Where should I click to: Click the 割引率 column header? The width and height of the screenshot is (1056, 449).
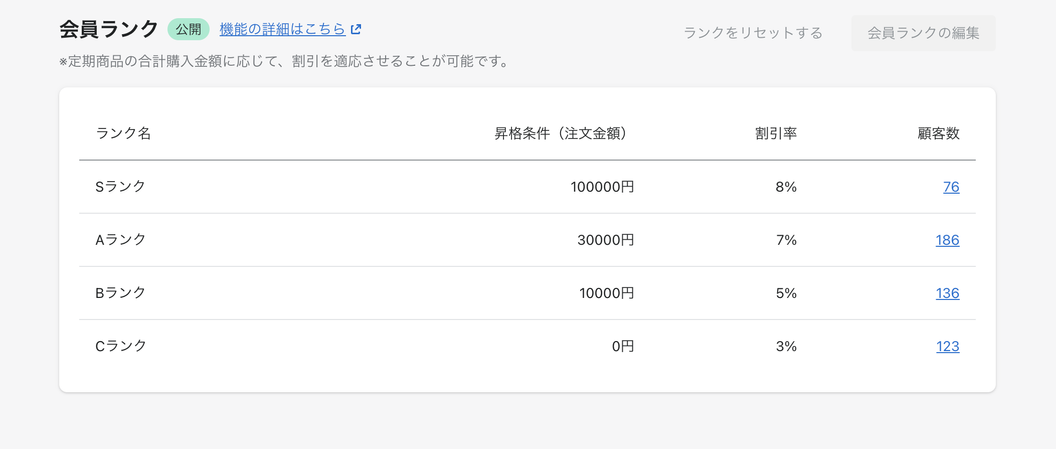point(776,133)
